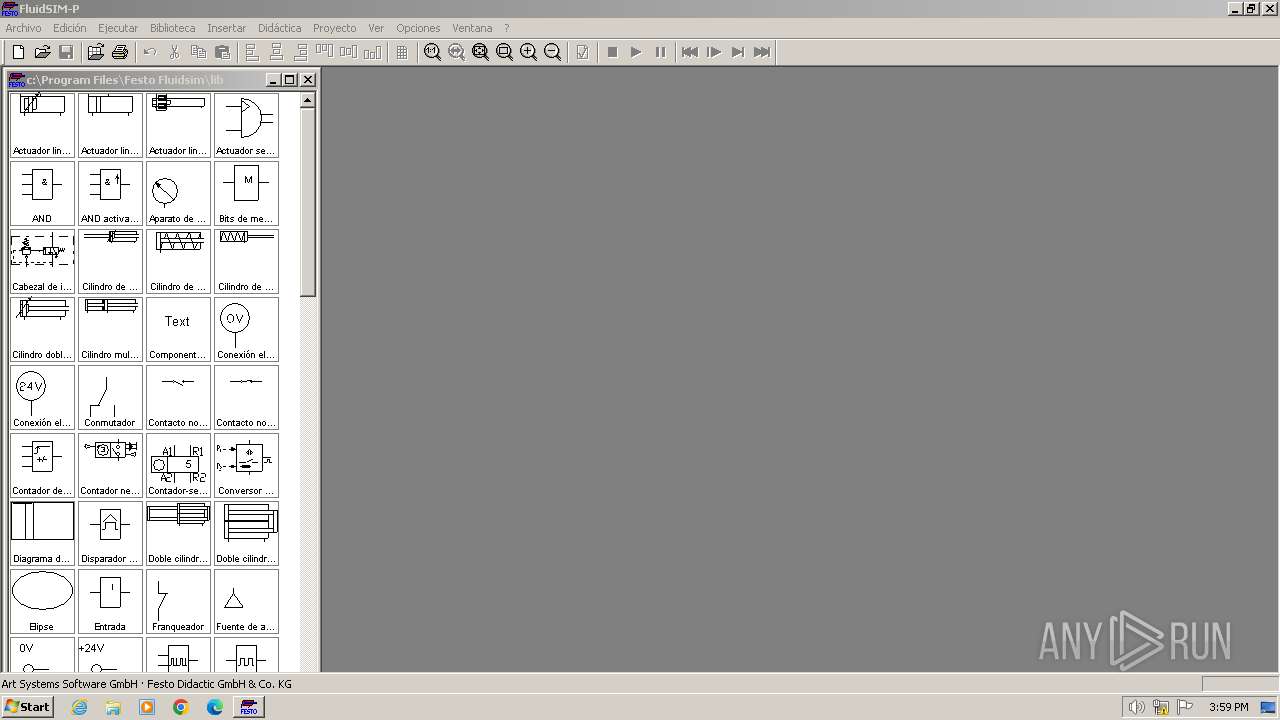Viewport: 1280px width, 720px height.
Task: Print the circuit diagram
Action: point(120,52)
